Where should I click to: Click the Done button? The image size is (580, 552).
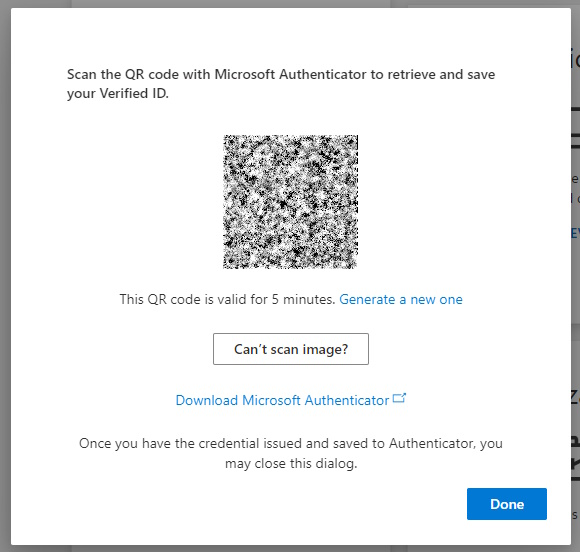(506, 504)
